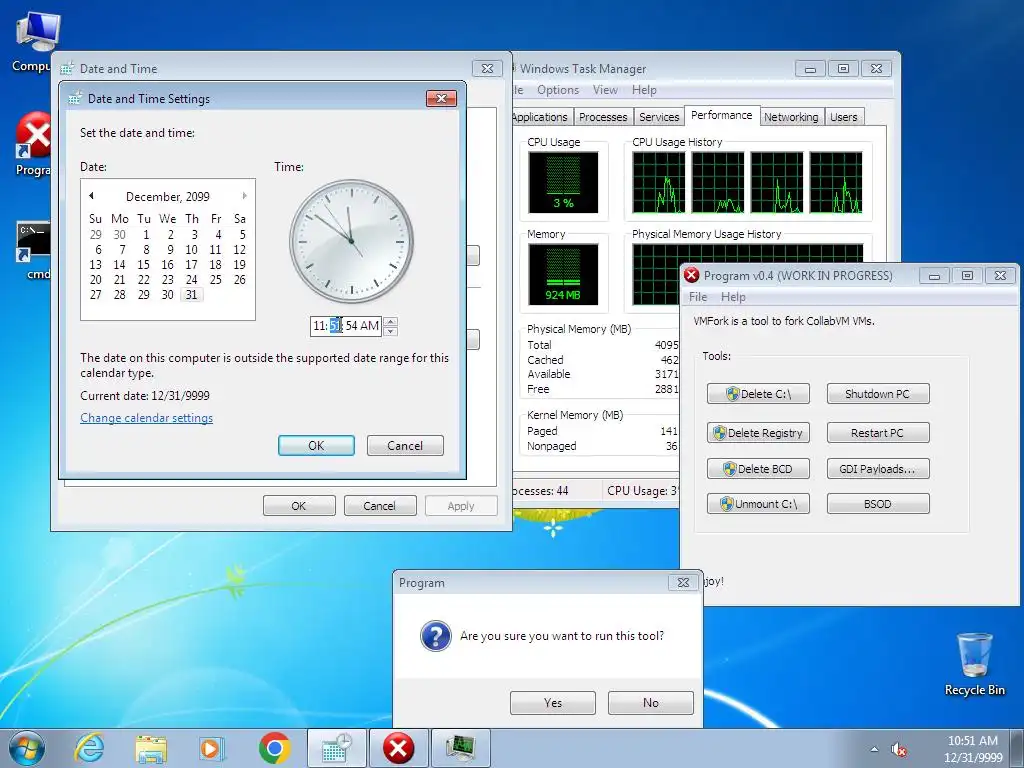Viewport: 1024px width, 768px height.
Task: Select December 15 in calendar
Action: (x=144, y=264)
